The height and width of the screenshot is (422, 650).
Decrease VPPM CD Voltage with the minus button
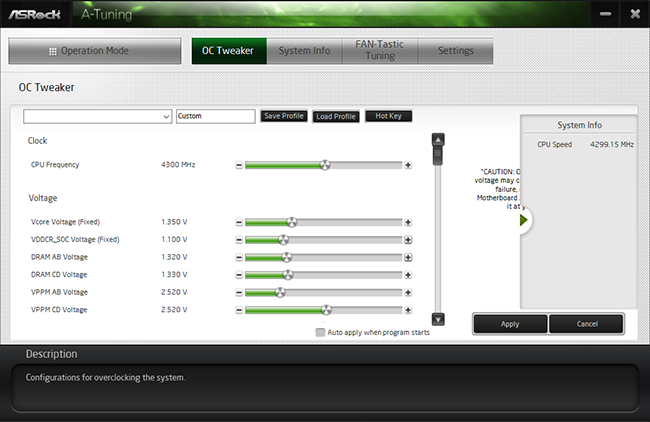(239, 310)
